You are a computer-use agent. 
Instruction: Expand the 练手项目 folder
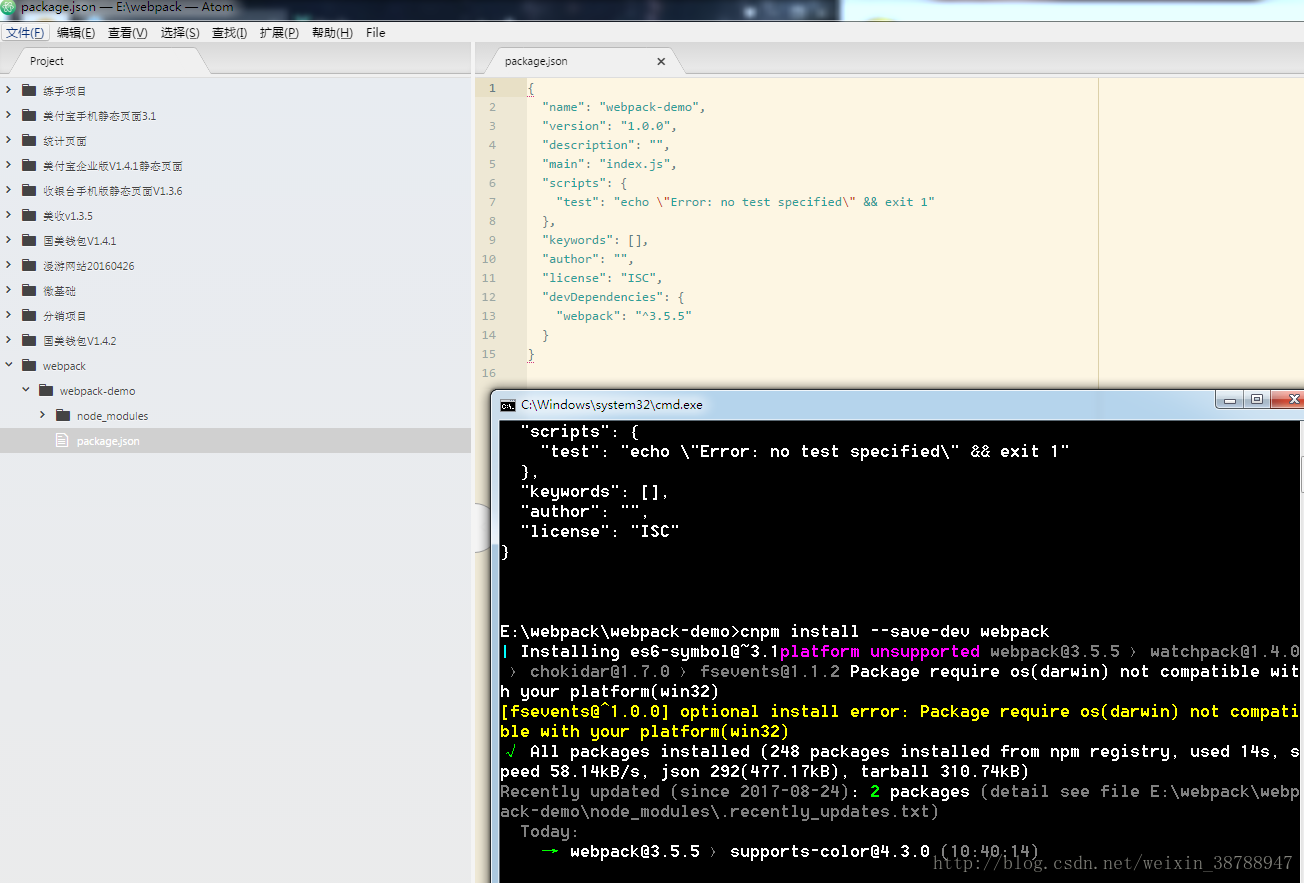click(x=9, y=90)
